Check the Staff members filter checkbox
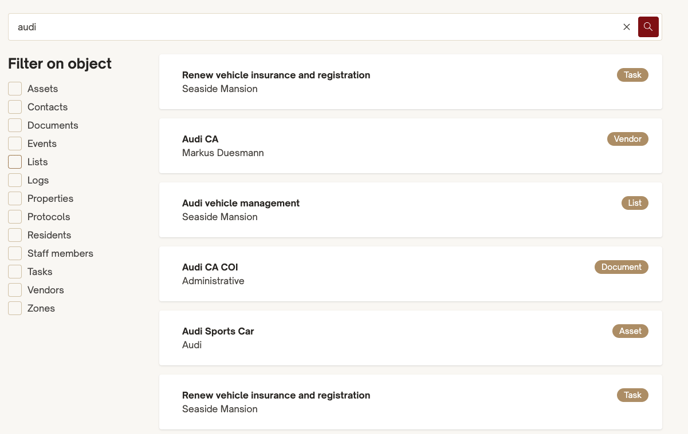This screenshot has height=434, width=688. (15, 253)
